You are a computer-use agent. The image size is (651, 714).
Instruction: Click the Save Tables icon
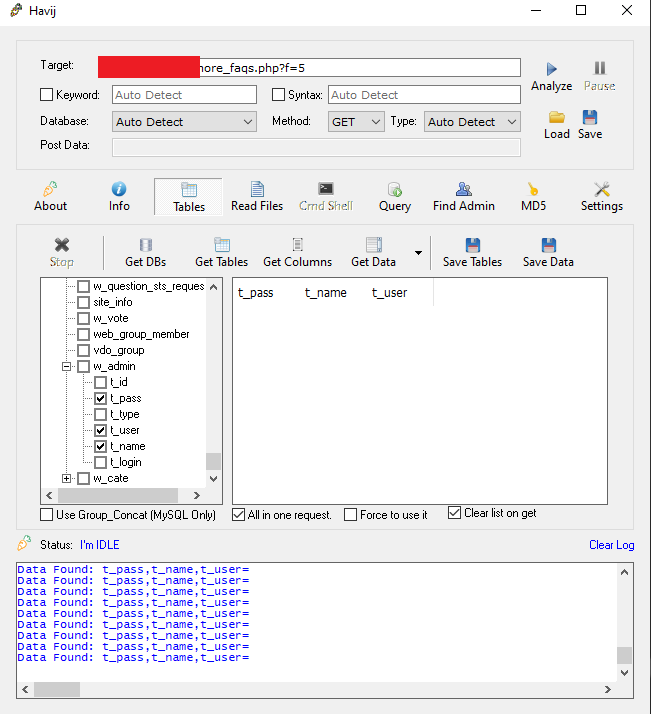tap(473, 245)
